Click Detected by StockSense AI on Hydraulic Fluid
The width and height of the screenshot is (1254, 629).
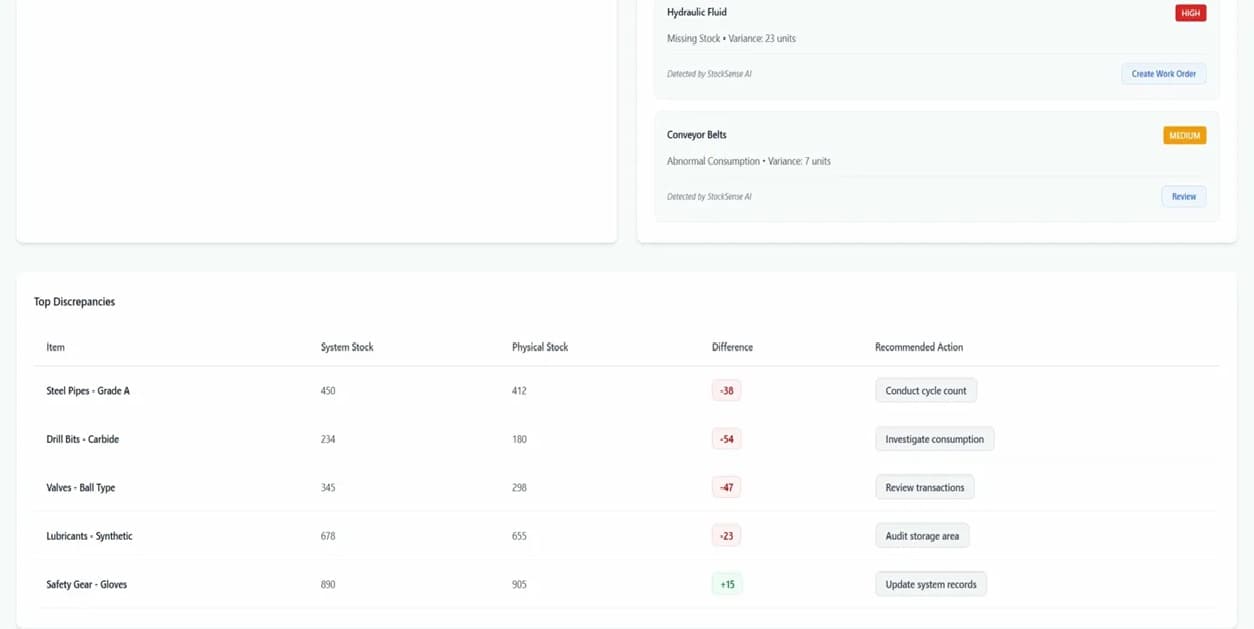pos(709,73)
